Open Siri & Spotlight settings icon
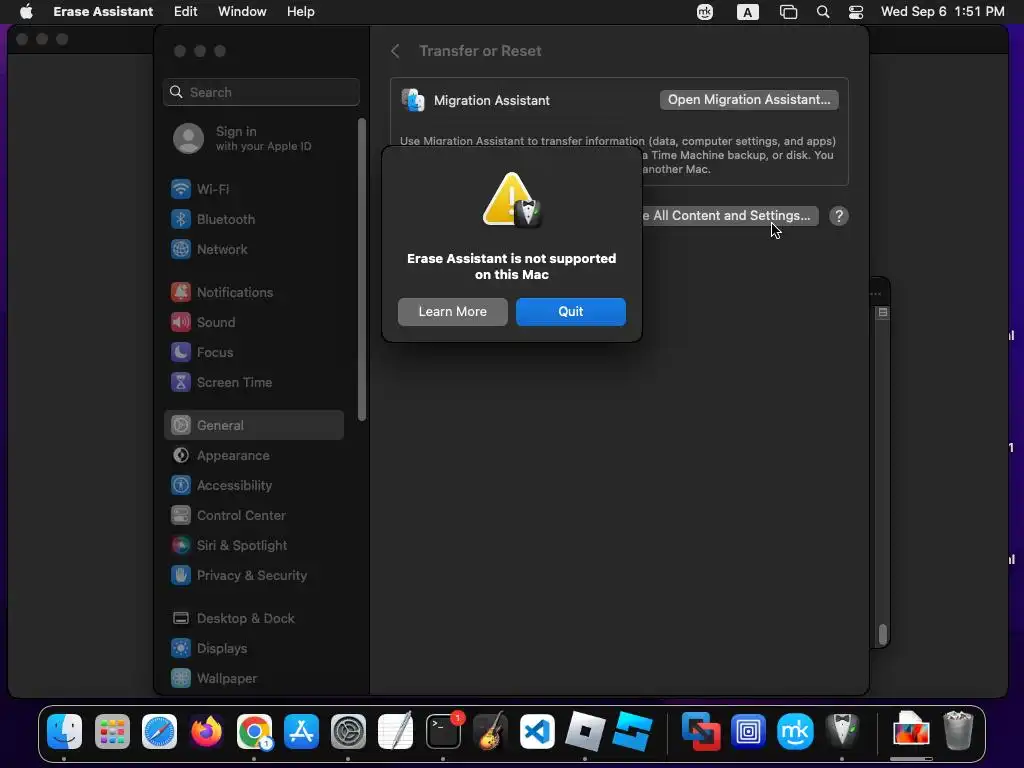The width and height of the screenshot is (1024, 768). tap(181, 546)
